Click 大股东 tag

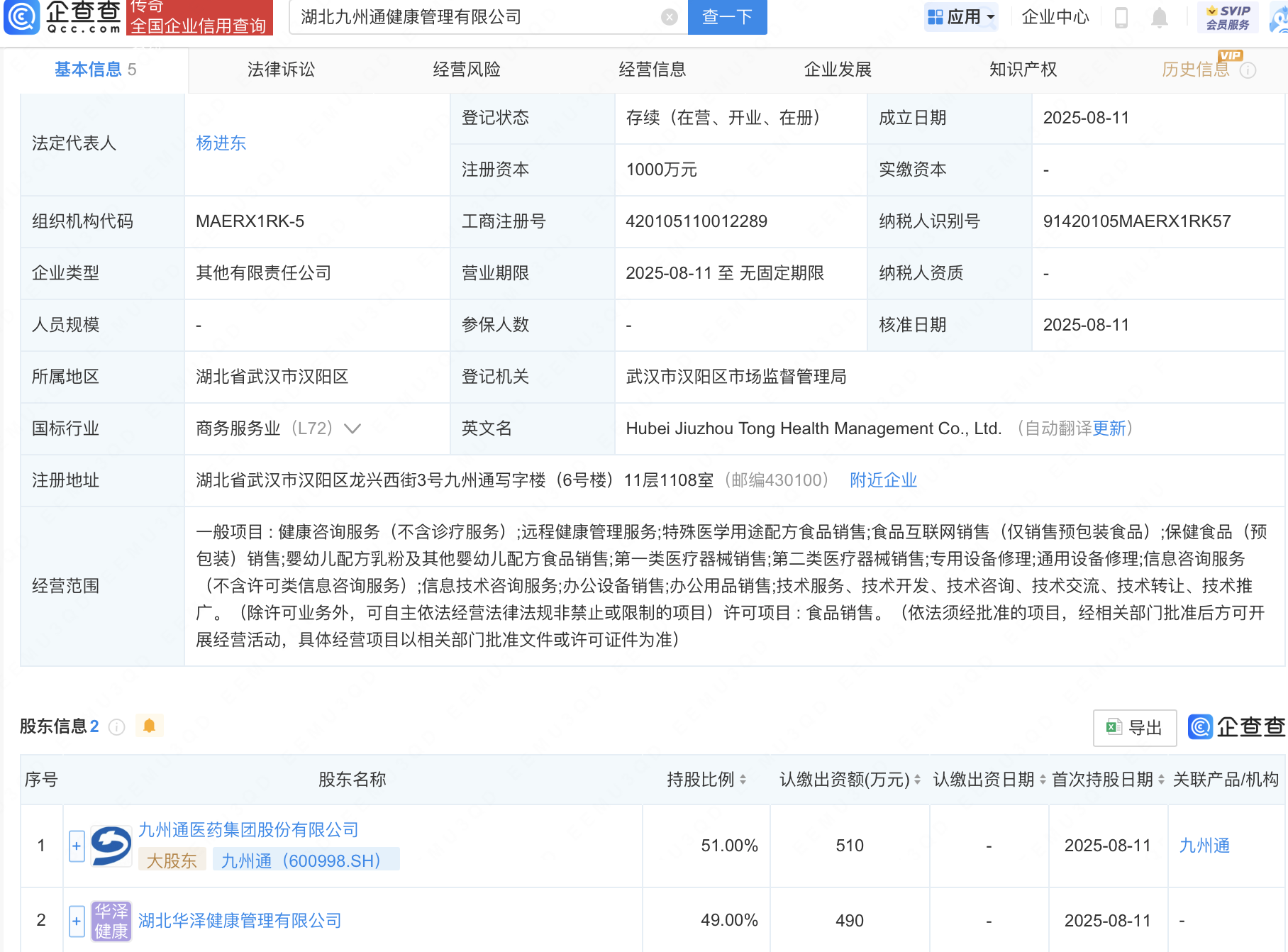pos(172,860)
